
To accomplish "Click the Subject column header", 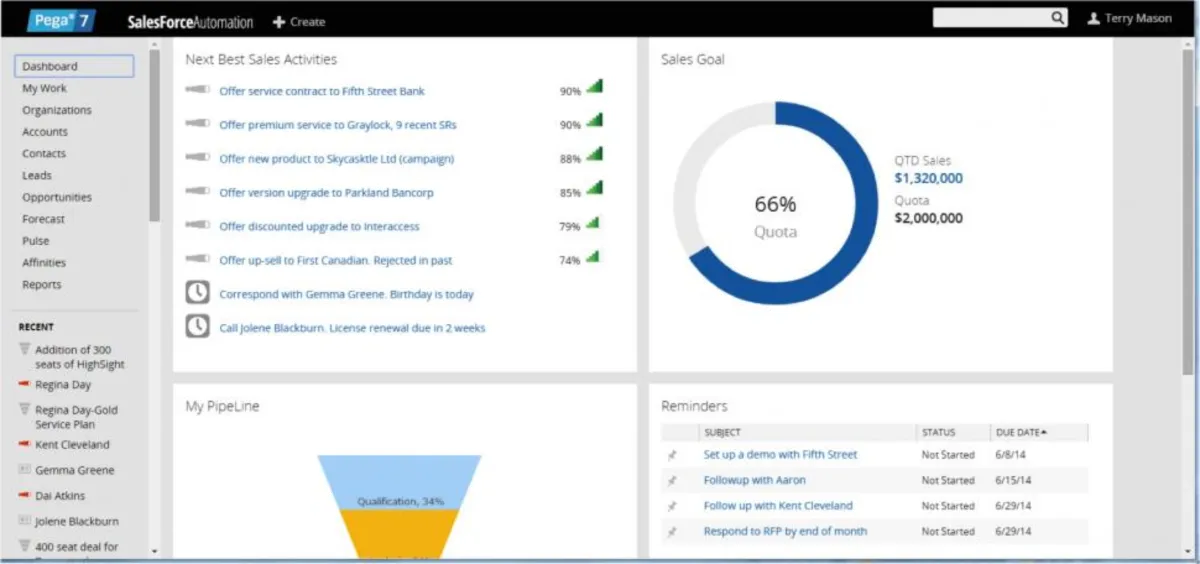I will coord(722,433).
